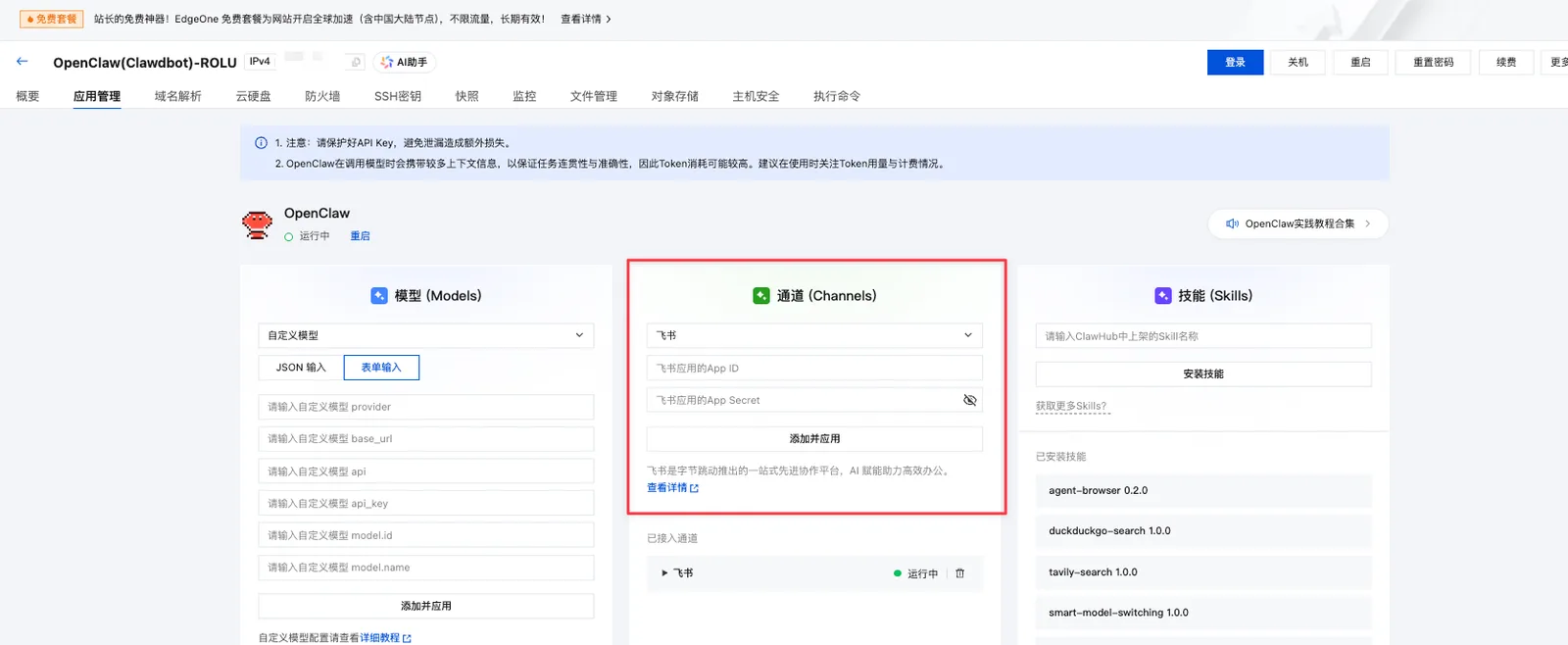Click the 自定义模型 provider input field
Viewport: 1568px width, 645px height.
tap(426, 407)
